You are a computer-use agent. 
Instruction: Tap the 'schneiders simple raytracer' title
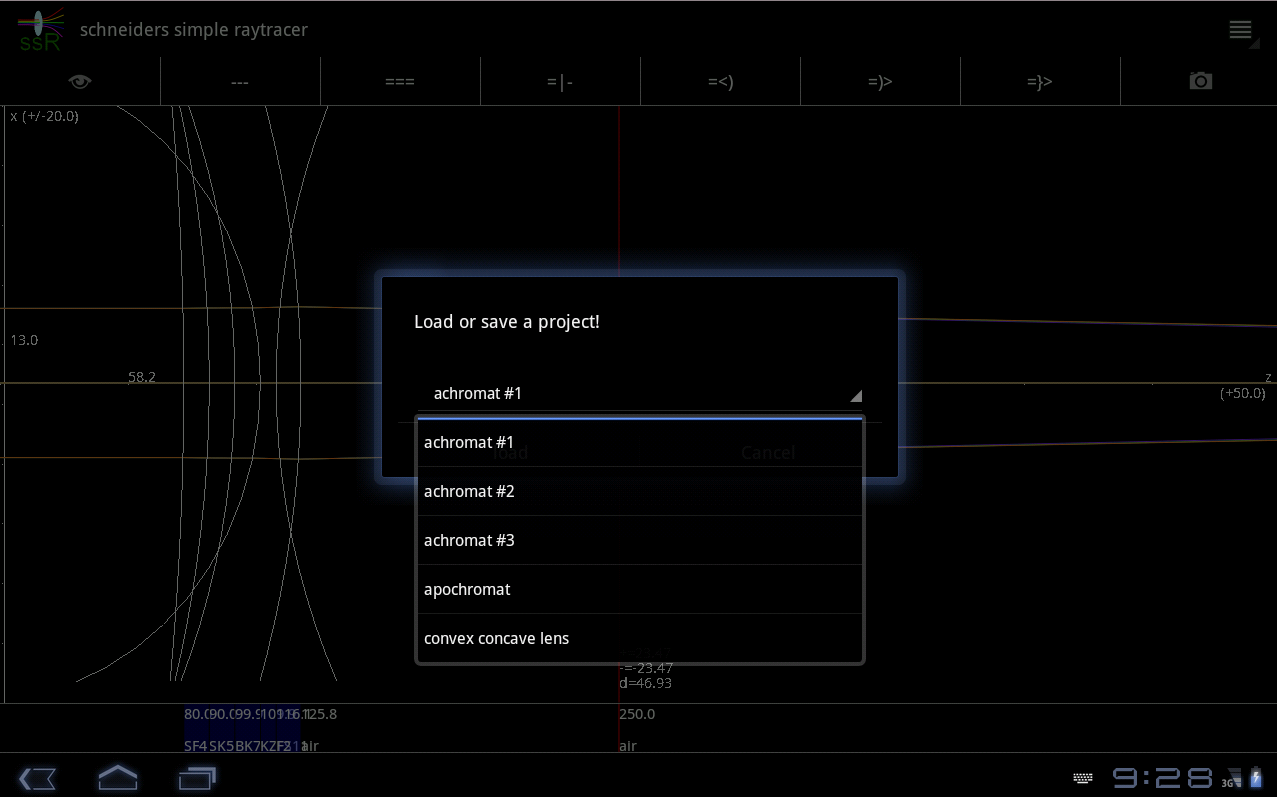click(194, 30)
